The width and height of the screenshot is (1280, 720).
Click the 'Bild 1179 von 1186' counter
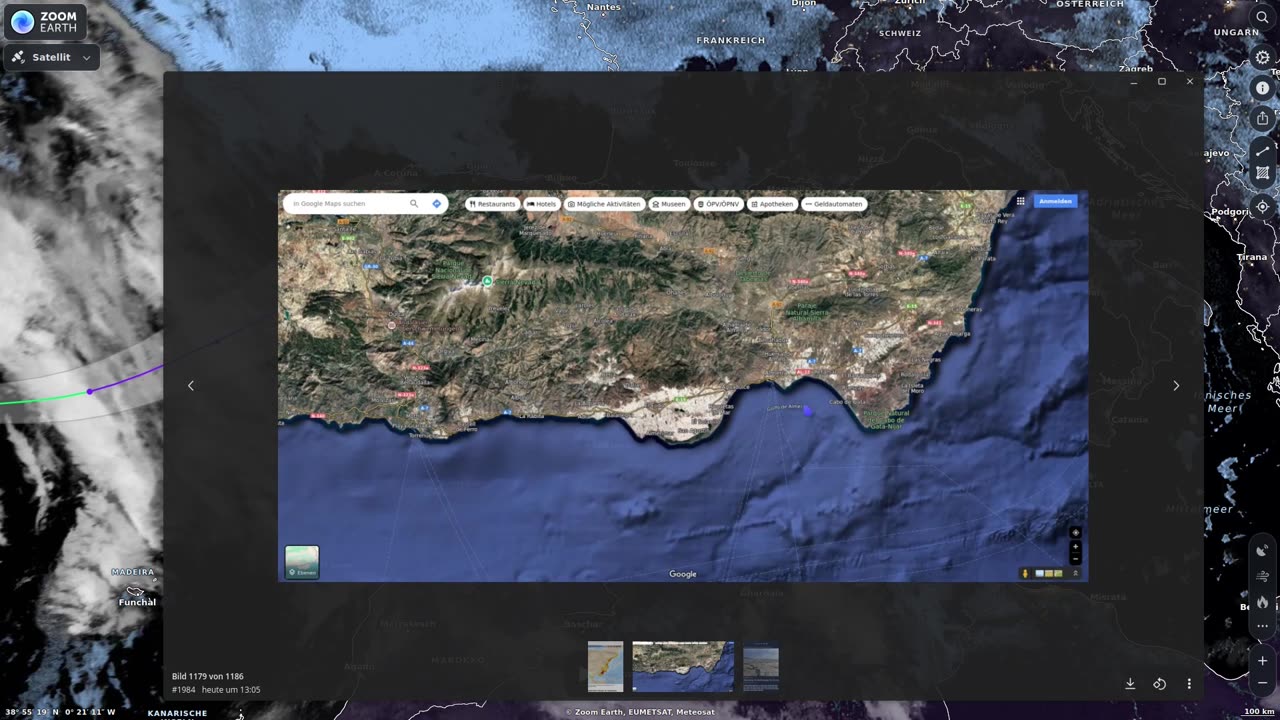point(208,676)
